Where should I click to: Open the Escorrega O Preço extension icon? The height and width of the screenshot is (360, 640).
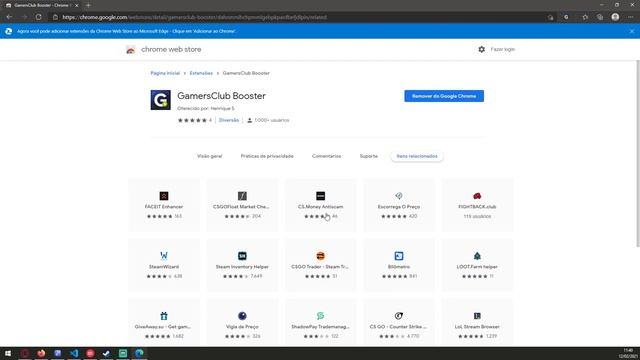pyautogui.click(x=399, y=196)
